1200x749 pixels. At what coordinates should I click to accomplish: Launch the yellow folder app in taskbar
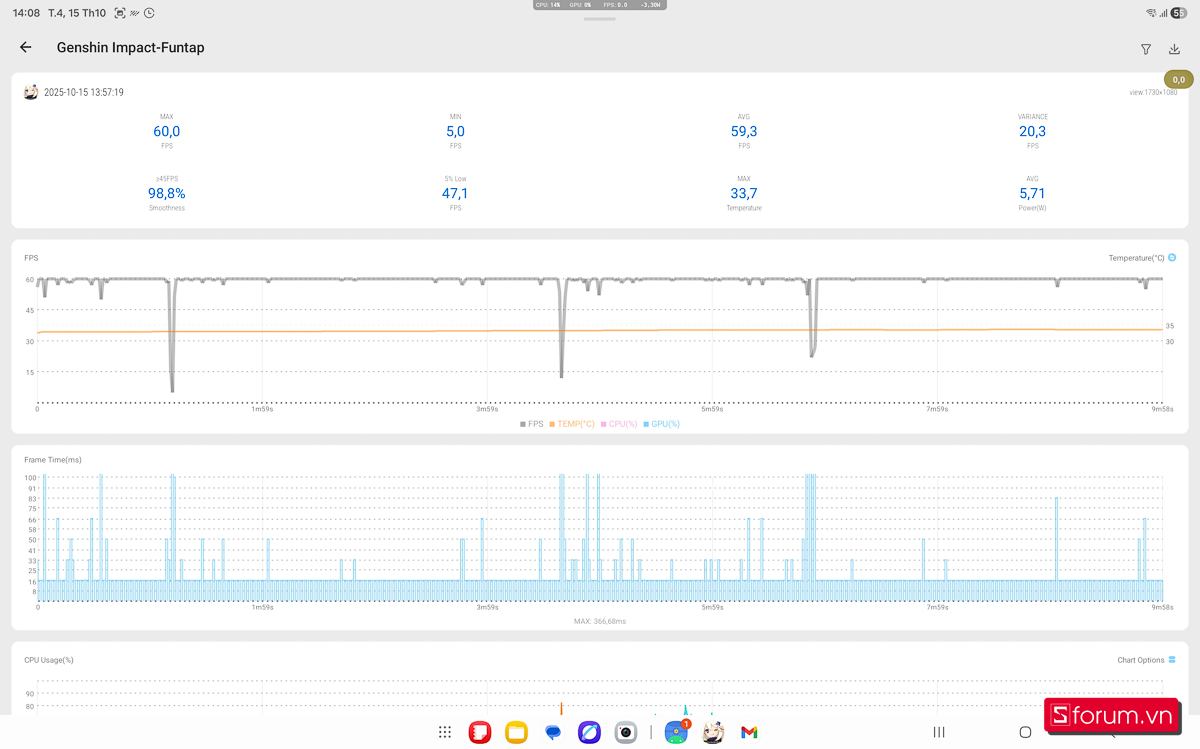pos(516,732)
